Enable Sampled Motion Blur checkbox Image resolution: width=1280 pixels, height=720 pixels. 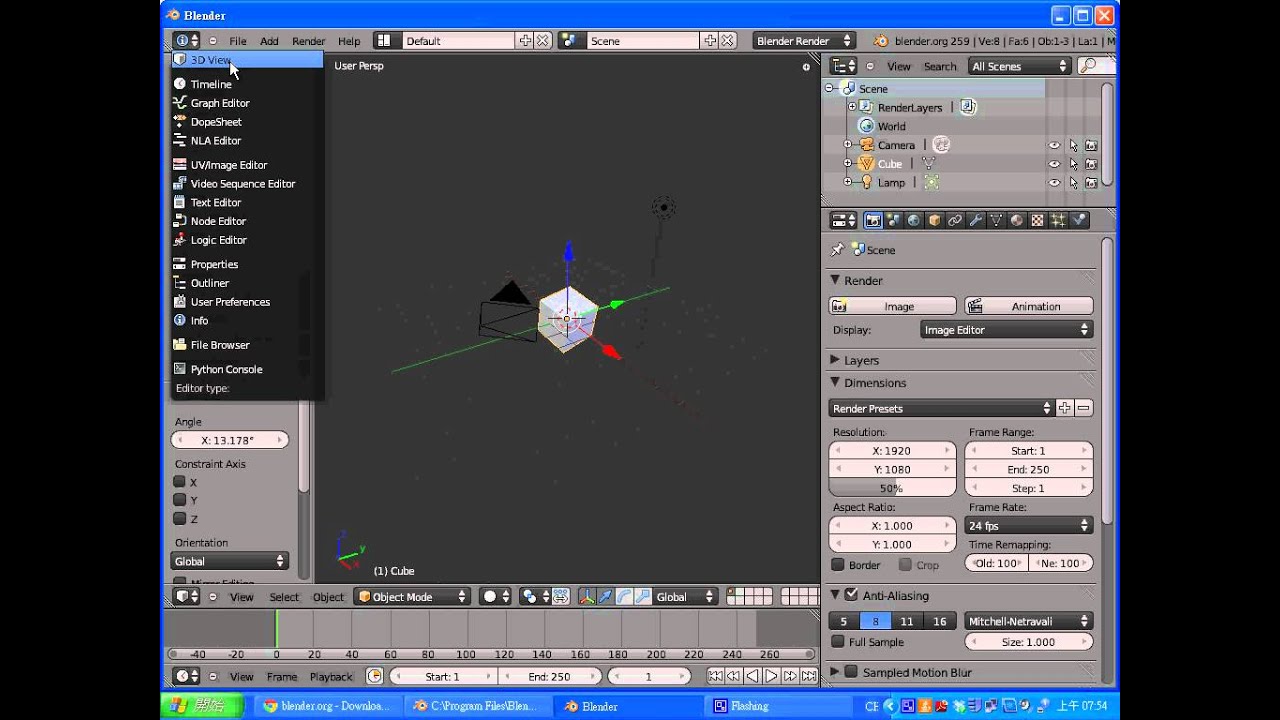[851, 672]
